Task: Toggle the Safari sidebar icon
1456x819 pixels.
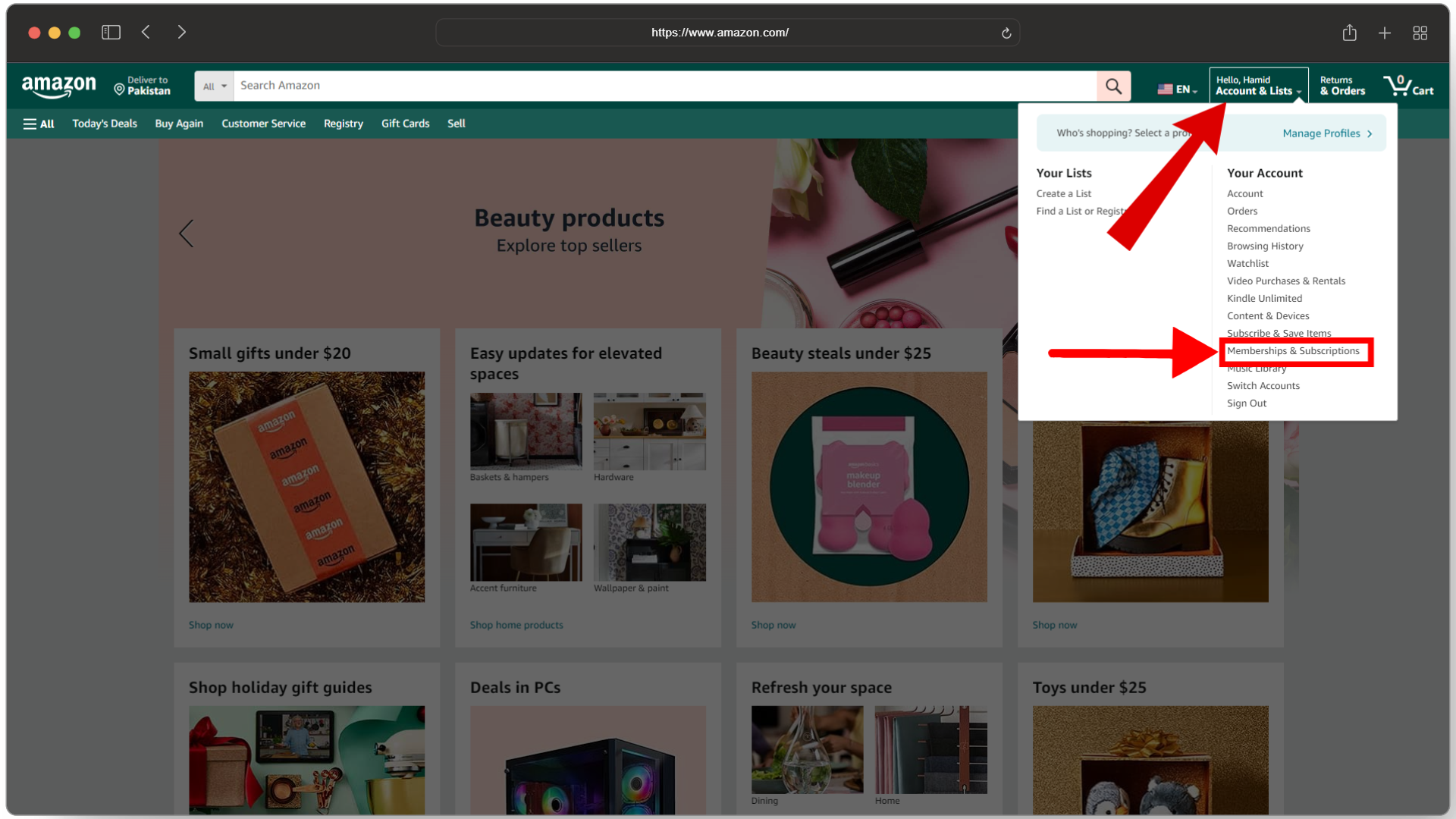Action: click(111, 32)
